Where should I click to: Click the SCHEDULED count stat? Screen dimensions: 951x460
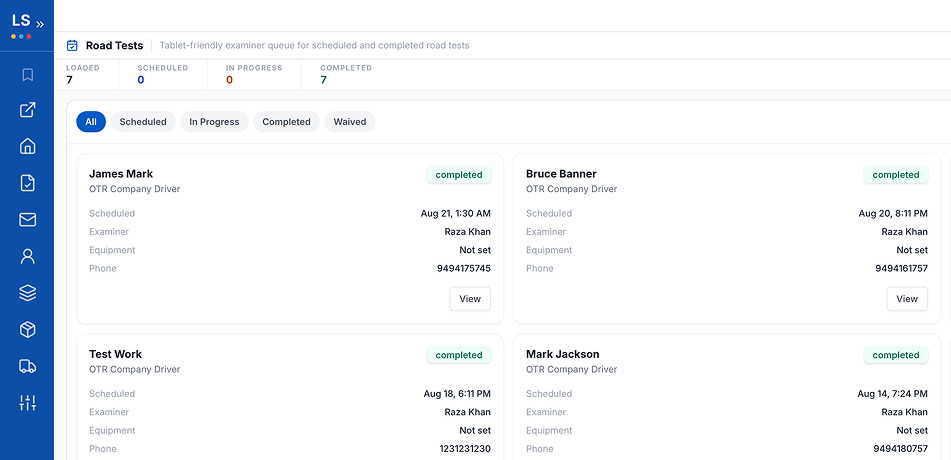coord(141,79)
